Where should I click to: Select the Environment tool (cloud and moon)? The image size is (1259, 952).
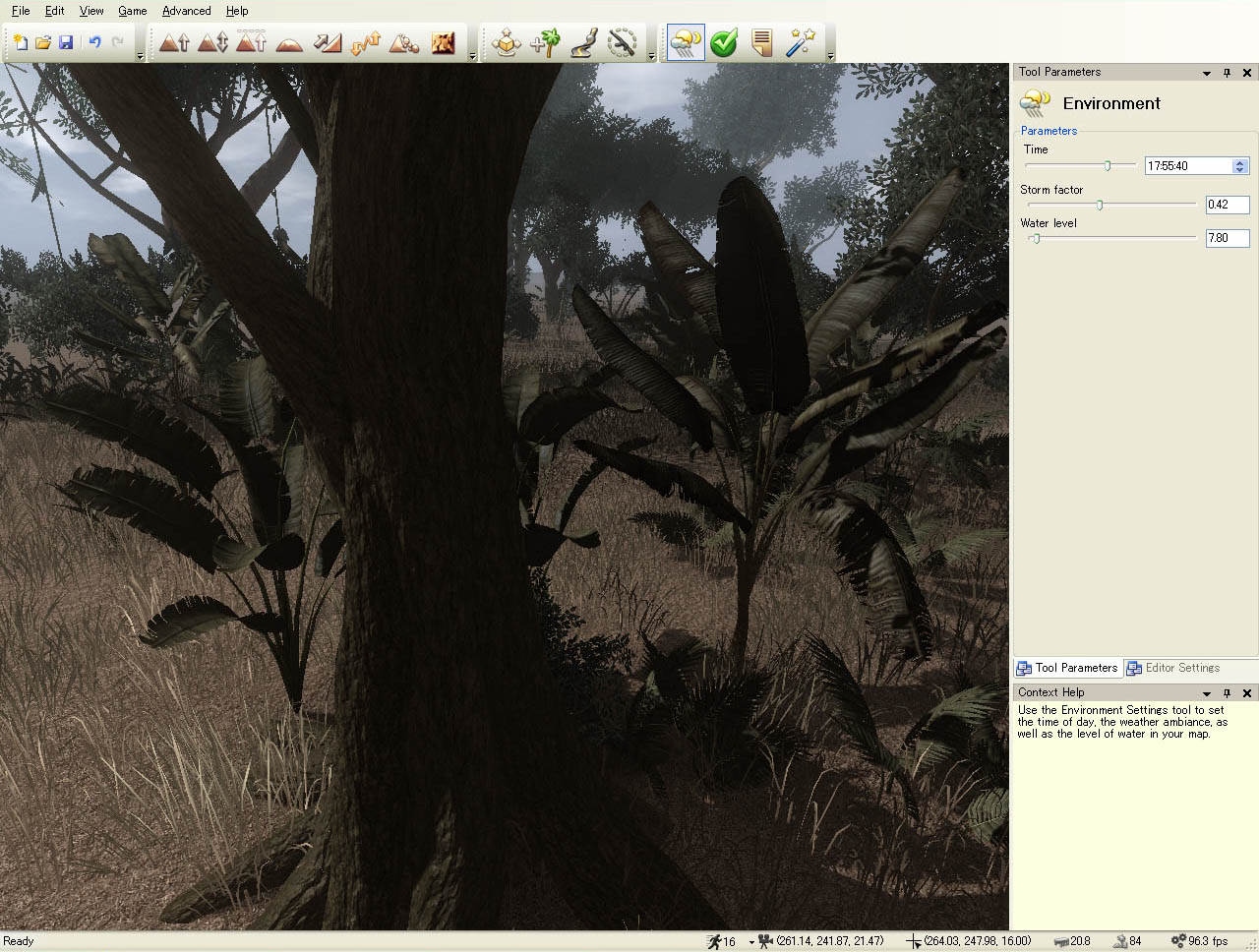coord(686,42)
